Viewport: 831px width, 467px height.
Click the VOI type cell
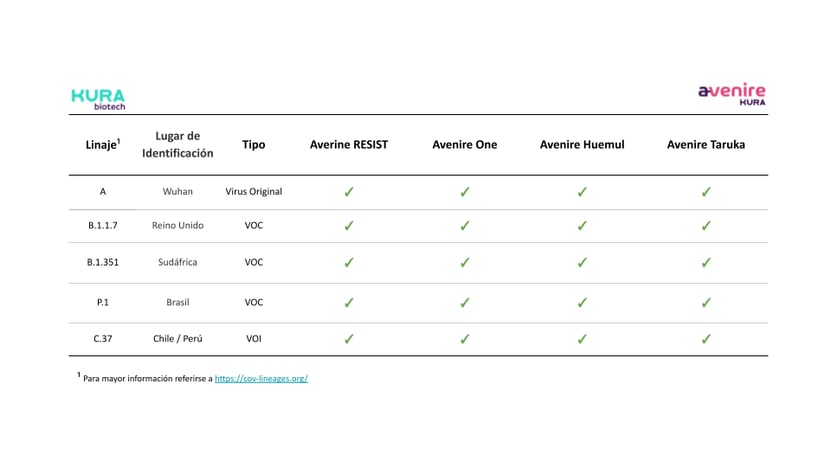pos(253,338)
